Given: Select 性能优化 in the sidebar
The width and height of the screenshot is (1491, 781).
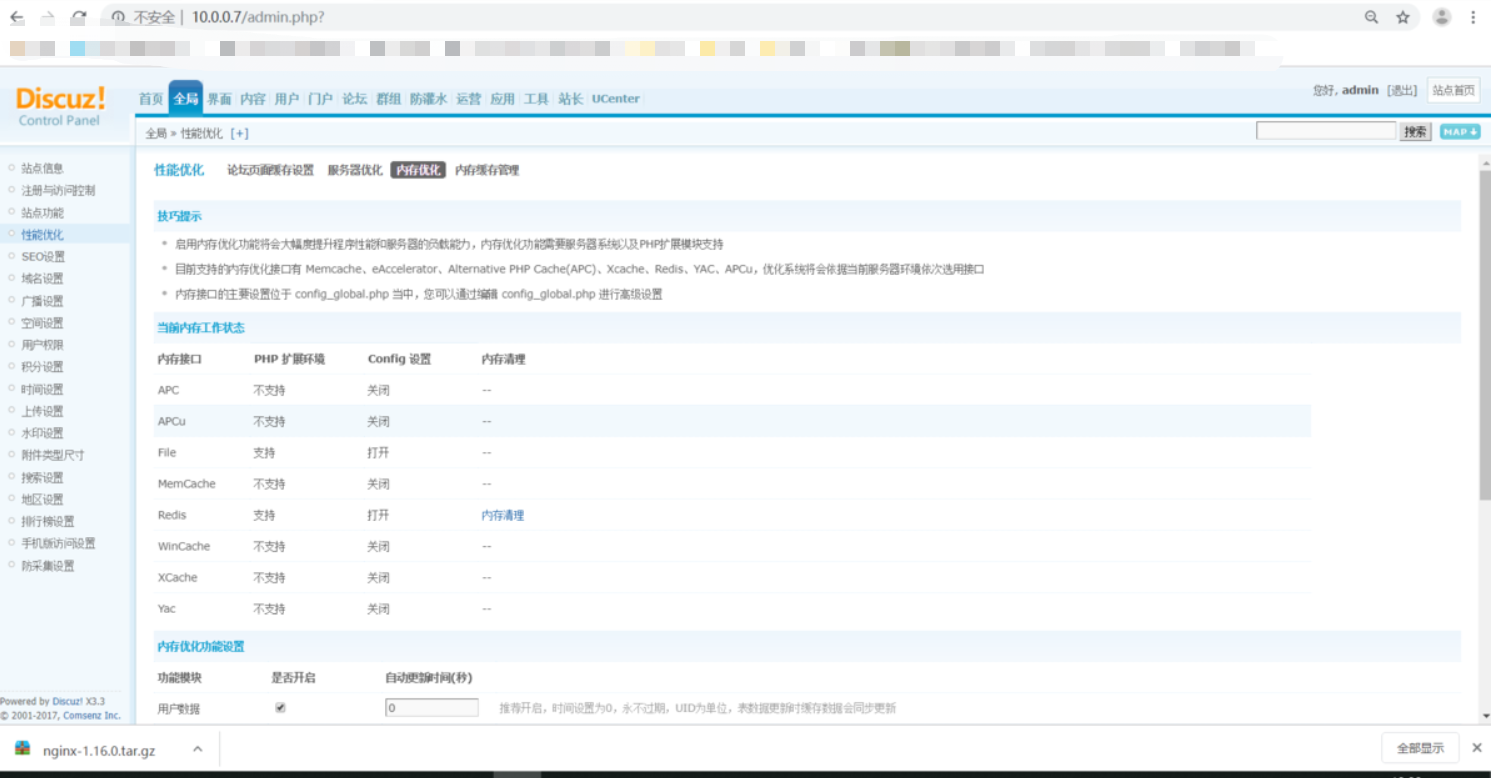Looking at the screenshot, I should 42,235.
